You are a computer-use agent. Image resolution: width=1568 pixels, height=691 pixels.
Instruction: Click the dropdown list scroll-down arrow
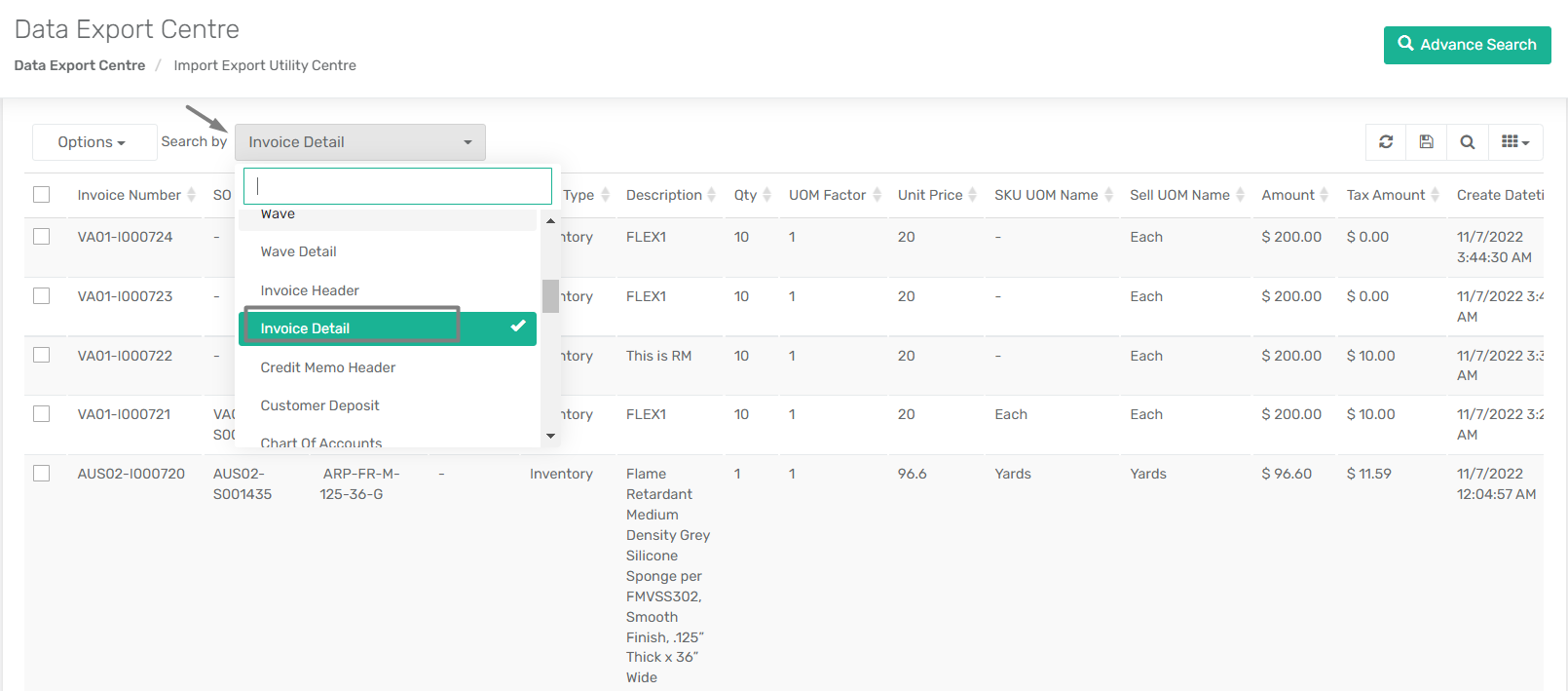[550, 437]
